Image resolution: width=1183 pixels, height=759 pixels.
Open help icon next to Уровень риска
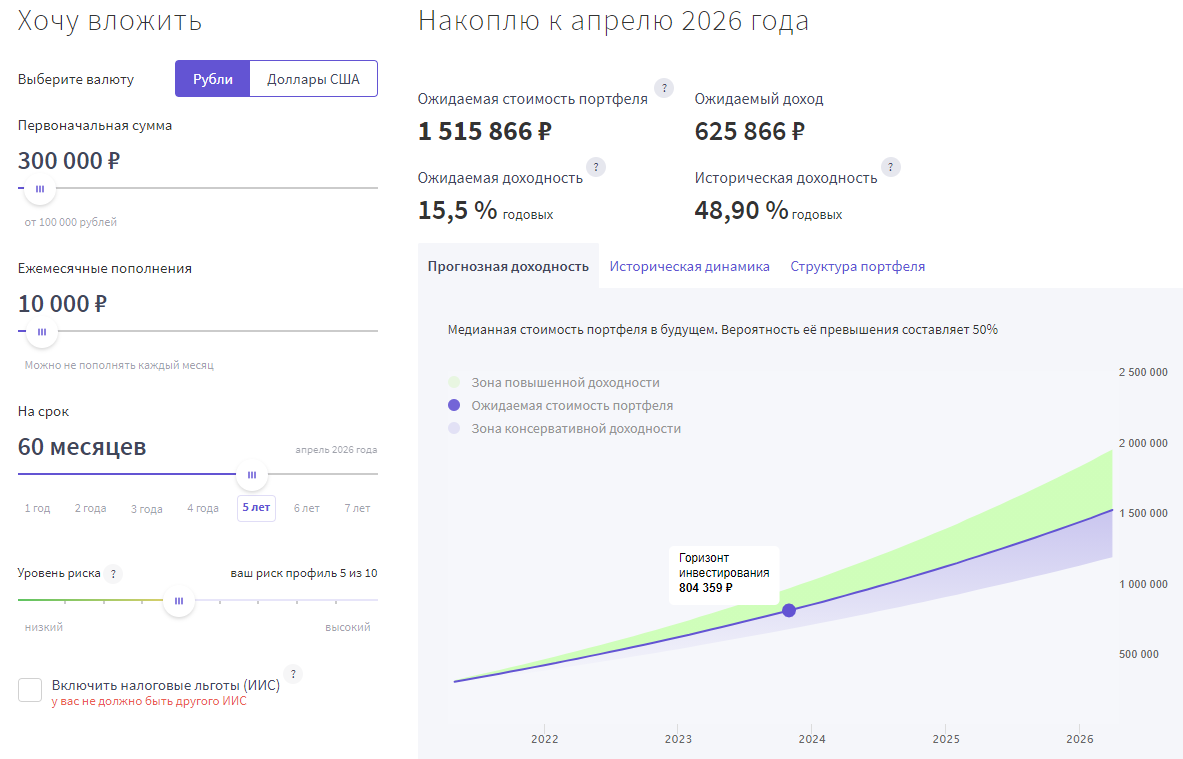point(113,574)
